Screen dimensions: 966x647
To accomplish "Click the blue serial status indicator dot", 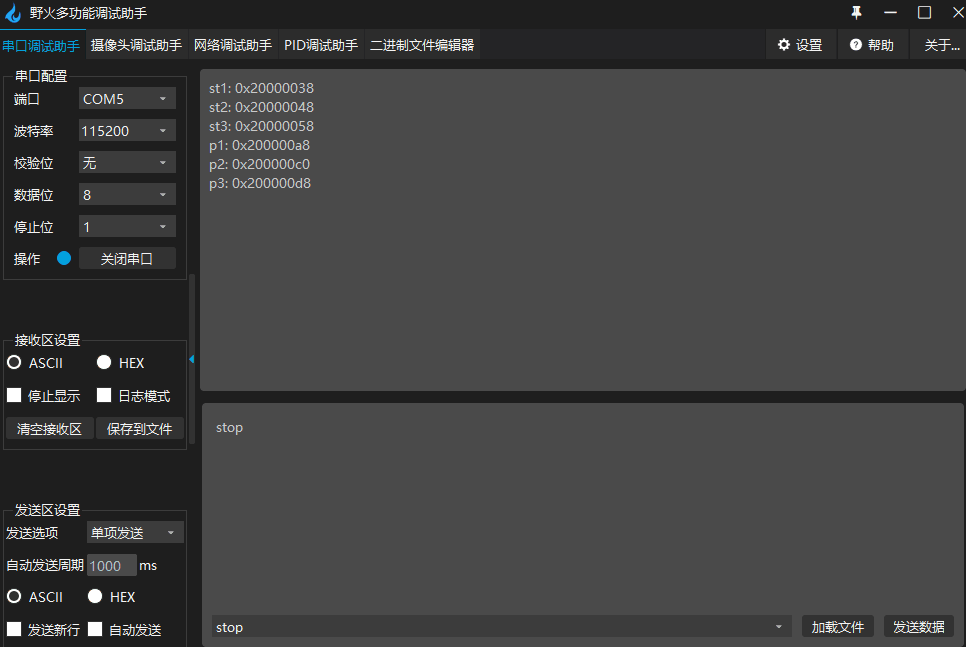I will [64, 258].
